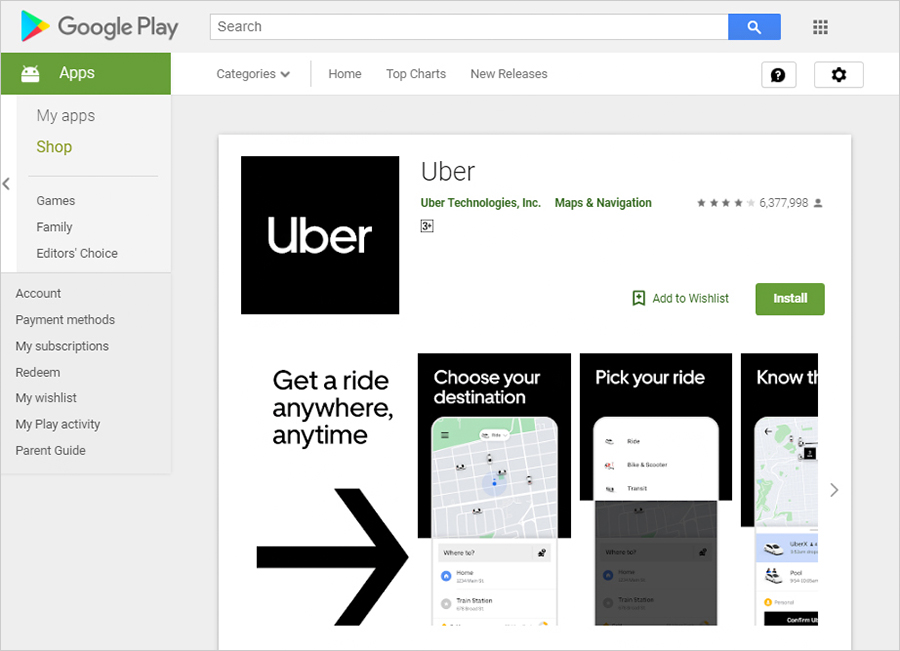
Task: Go to New Releases
Action: (x=509, y=74)
